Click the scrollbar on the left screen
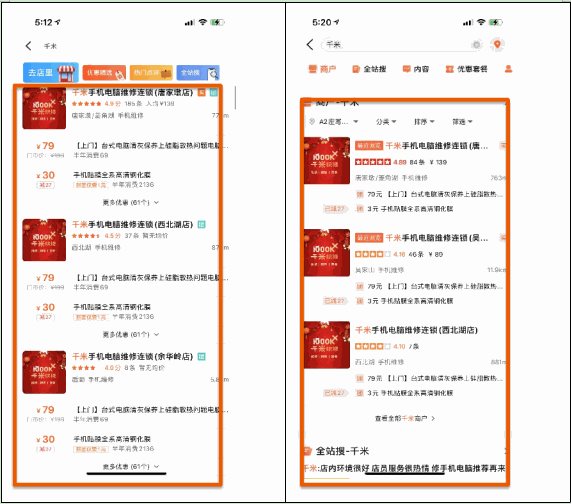 click(x=236, y=98)
